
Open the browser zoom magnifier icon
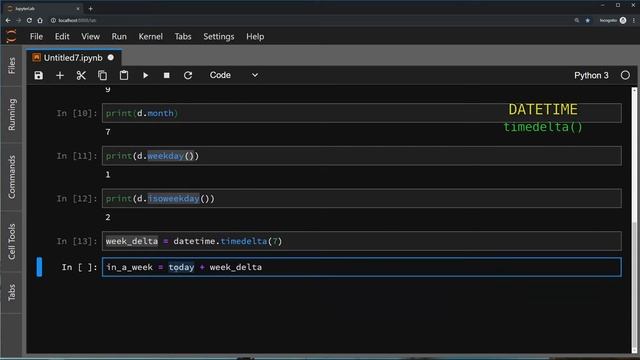coord(577,20)
